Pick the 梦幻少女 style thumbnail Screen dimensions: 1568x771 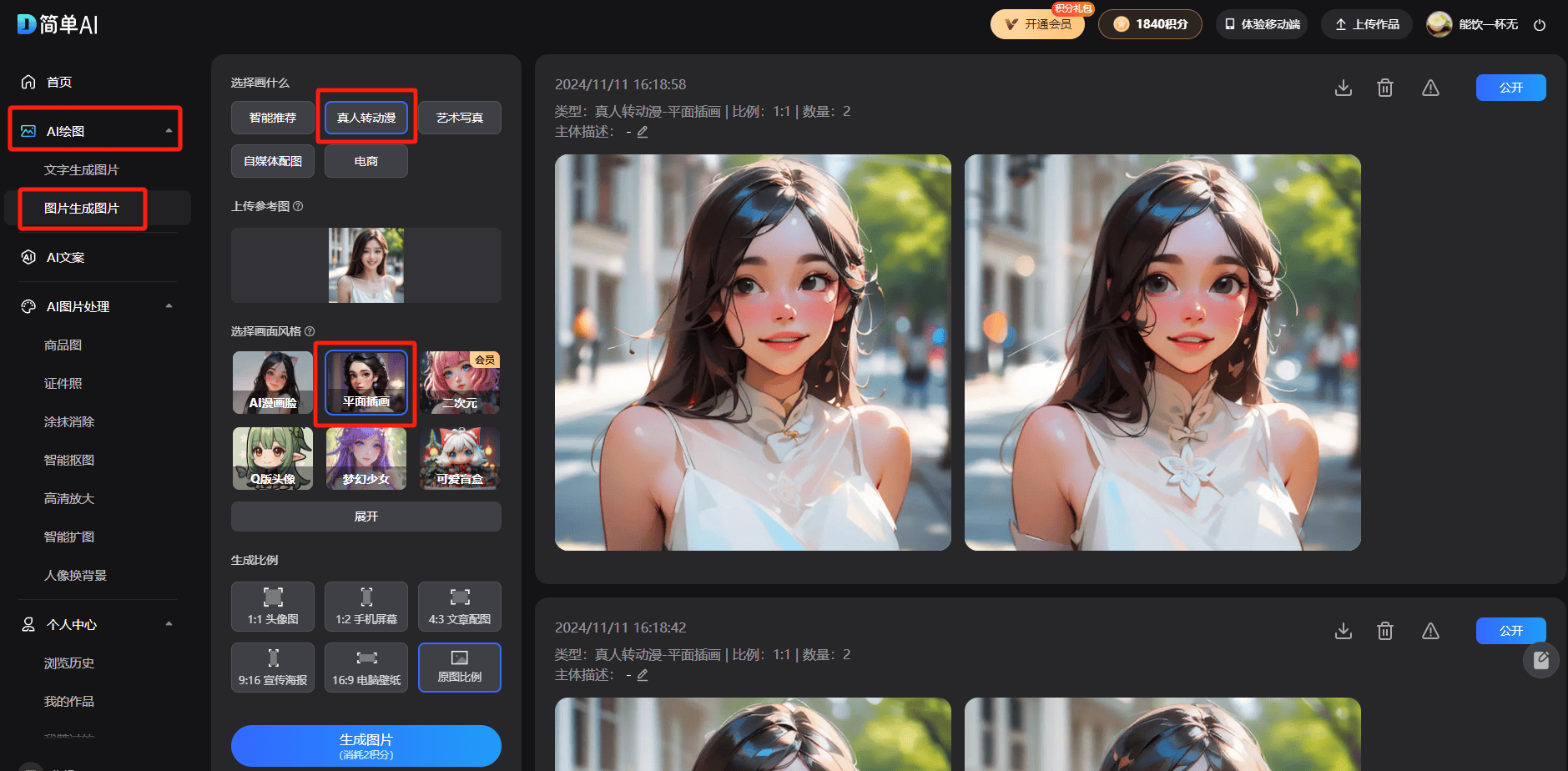click(x=366, y=458)
